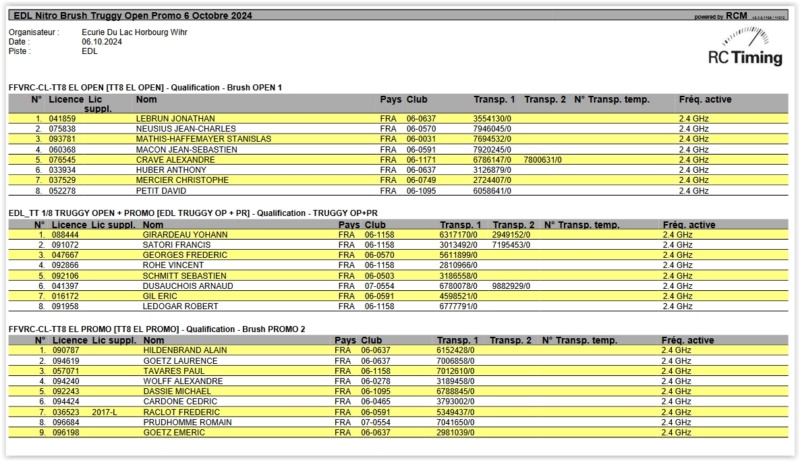
Task: Click transponder '7946045/0'
Action: (x=492, y=129)
